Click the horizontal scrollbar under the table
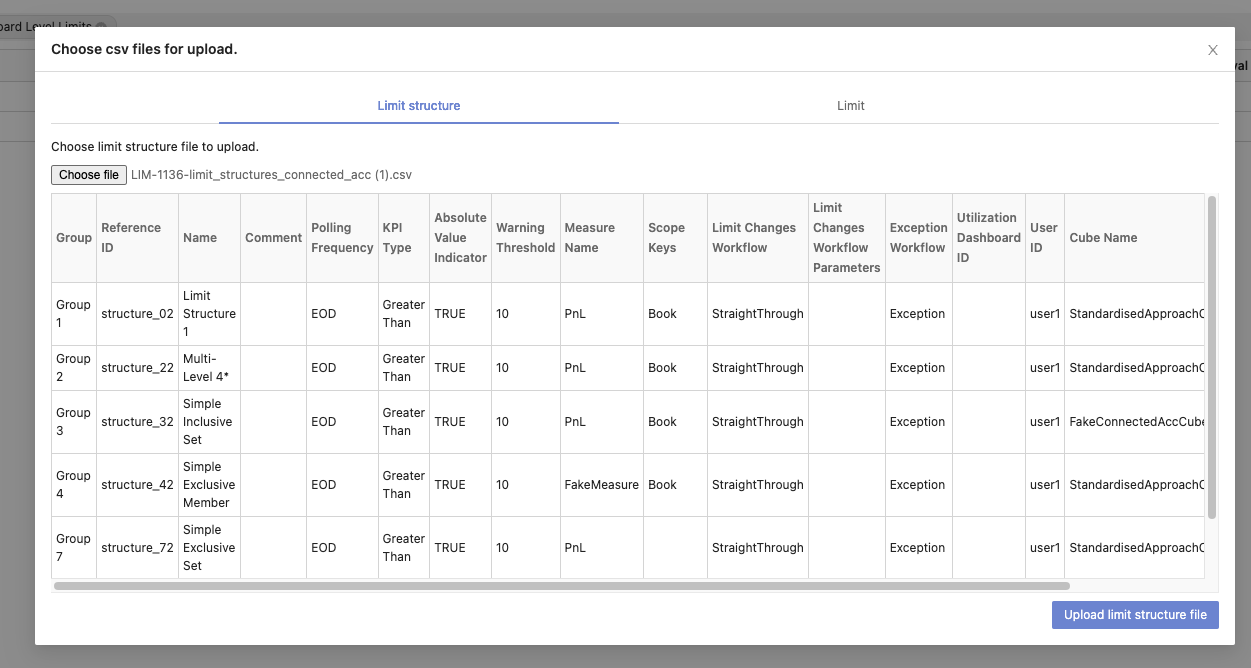 pyautogui.click(x=561, y=586)
